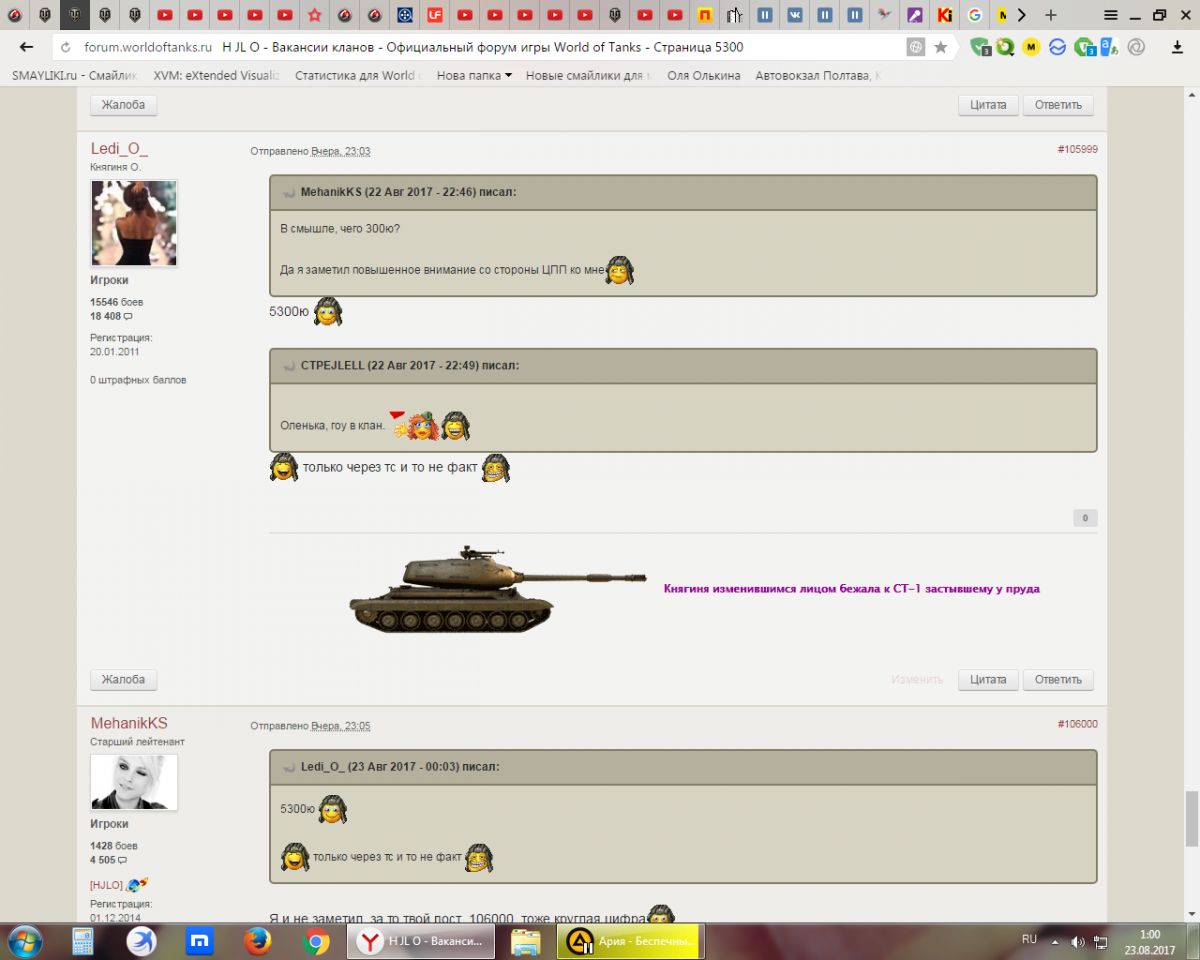Screen dimensions: 1200x960
Task: Click Жалоба button below the tank signature
Action: 124,680
